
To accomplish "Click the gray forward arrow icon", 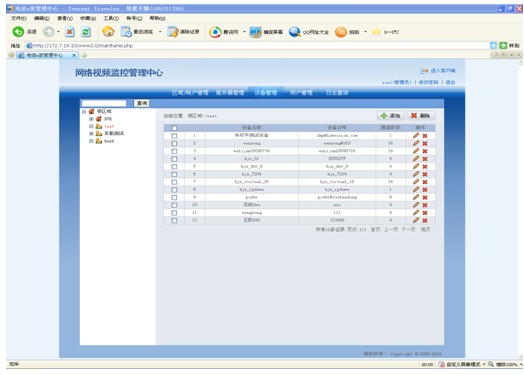I will point(49,32).
